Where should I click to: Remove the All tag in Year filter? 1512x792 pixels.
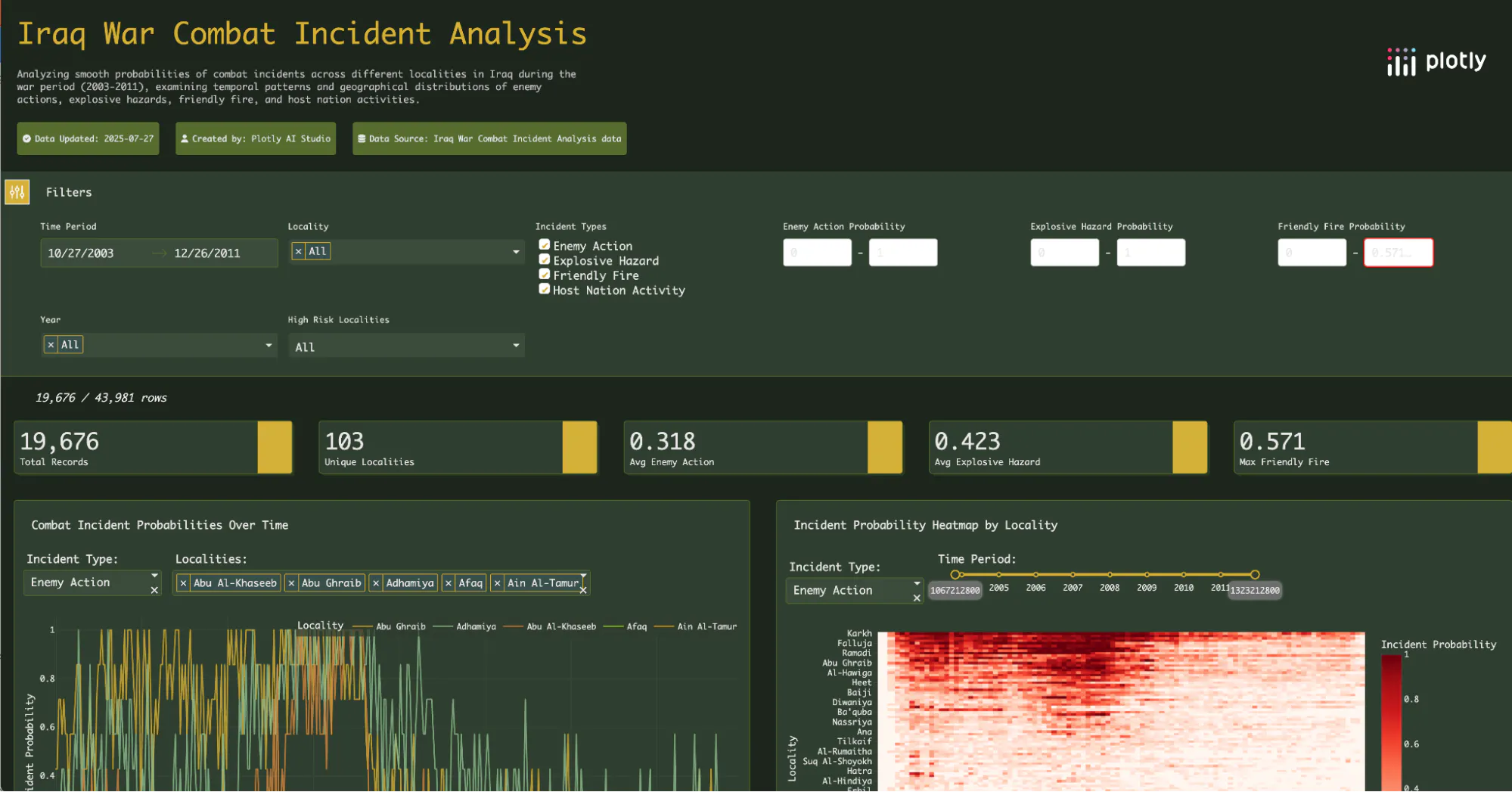[x=51, y=345]
